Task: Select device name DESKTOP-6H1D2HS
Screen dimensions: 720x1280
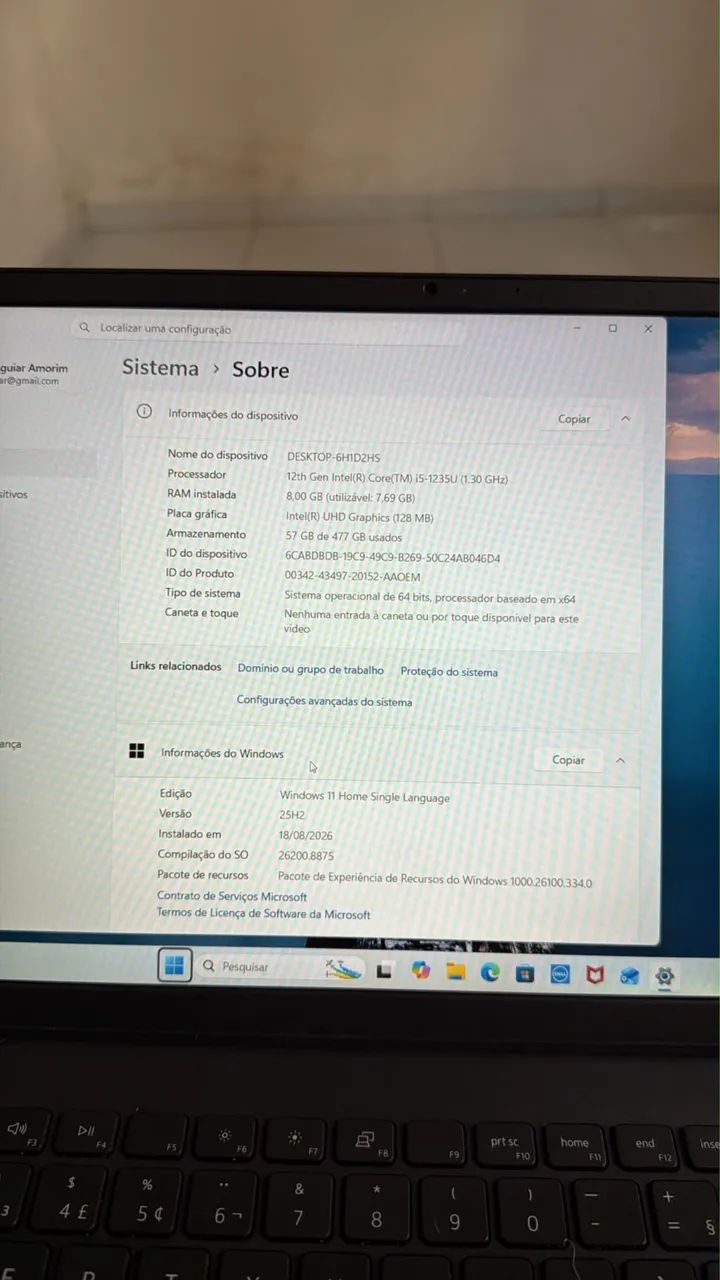Action: (x=333, y=457)
